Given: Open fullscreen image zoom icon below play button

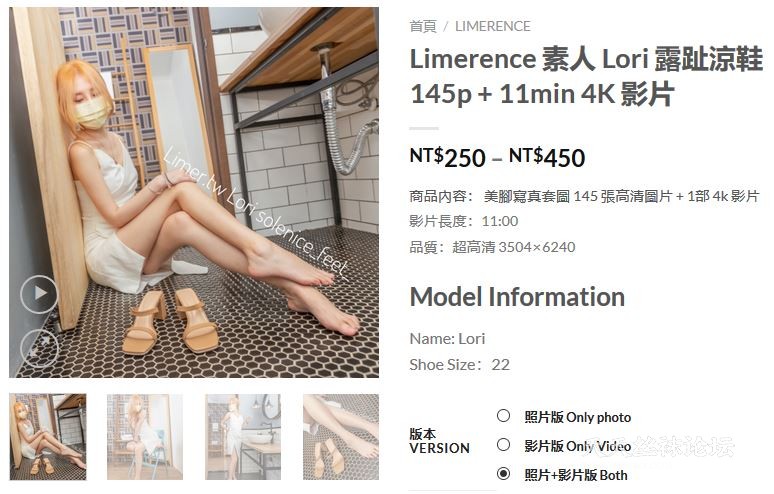Looking at the screenshot, I should click(x=39, y=348).
